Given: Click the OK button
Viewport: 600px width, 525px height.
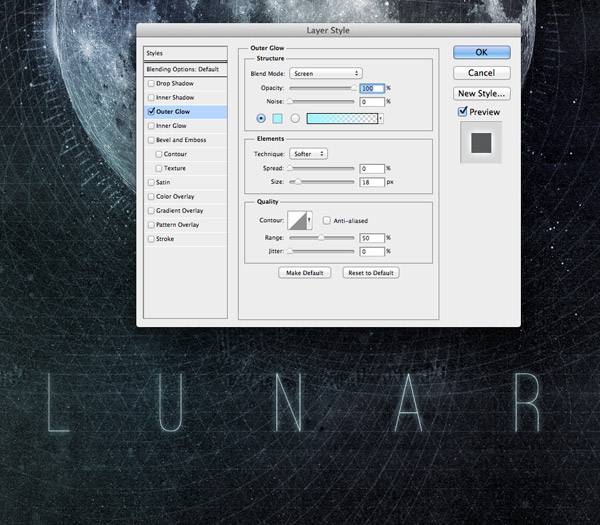Looking at the screenshot, I should pos(481,52).
